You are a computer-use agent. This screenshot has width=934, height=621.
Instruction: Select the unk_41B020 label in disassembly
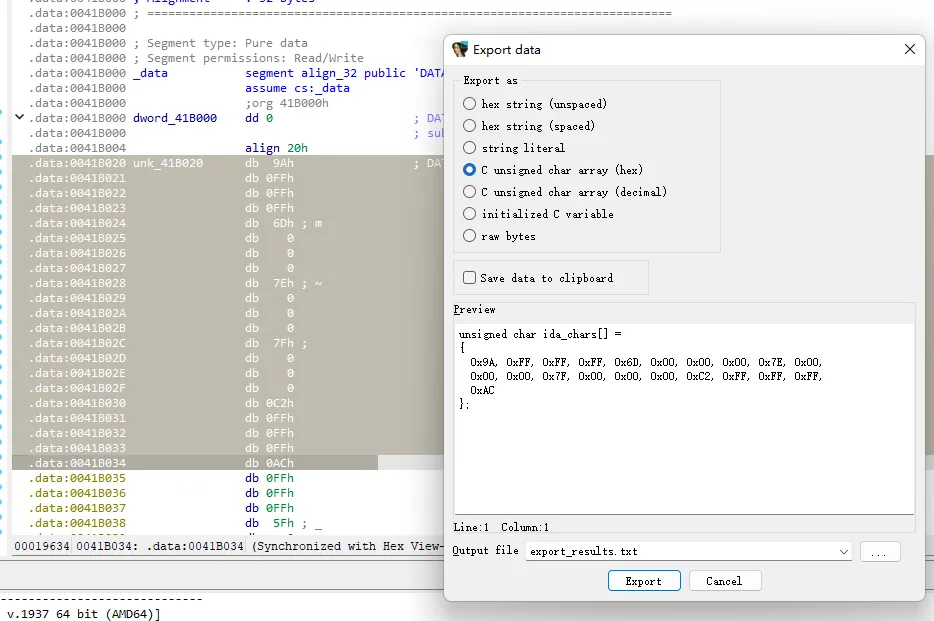pos(168,163)
